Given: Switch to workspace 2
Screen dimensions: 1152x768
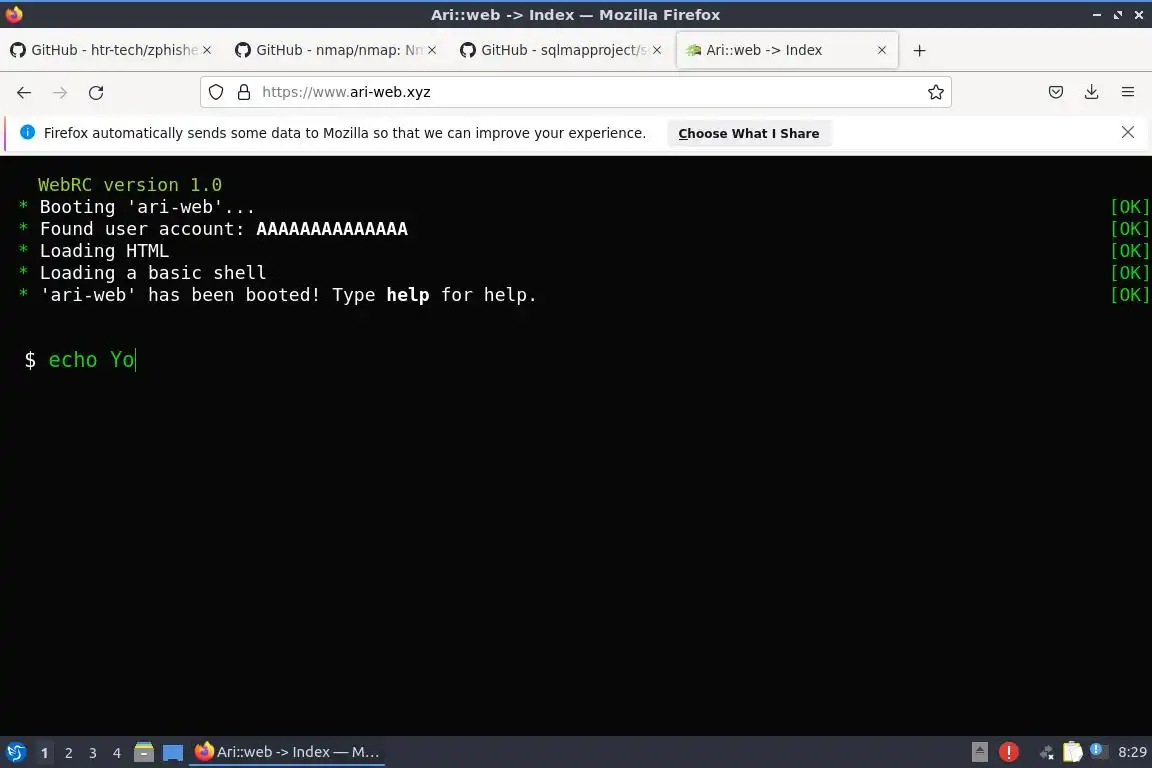Looking at the screenshot, I should (x=68, y=753).
